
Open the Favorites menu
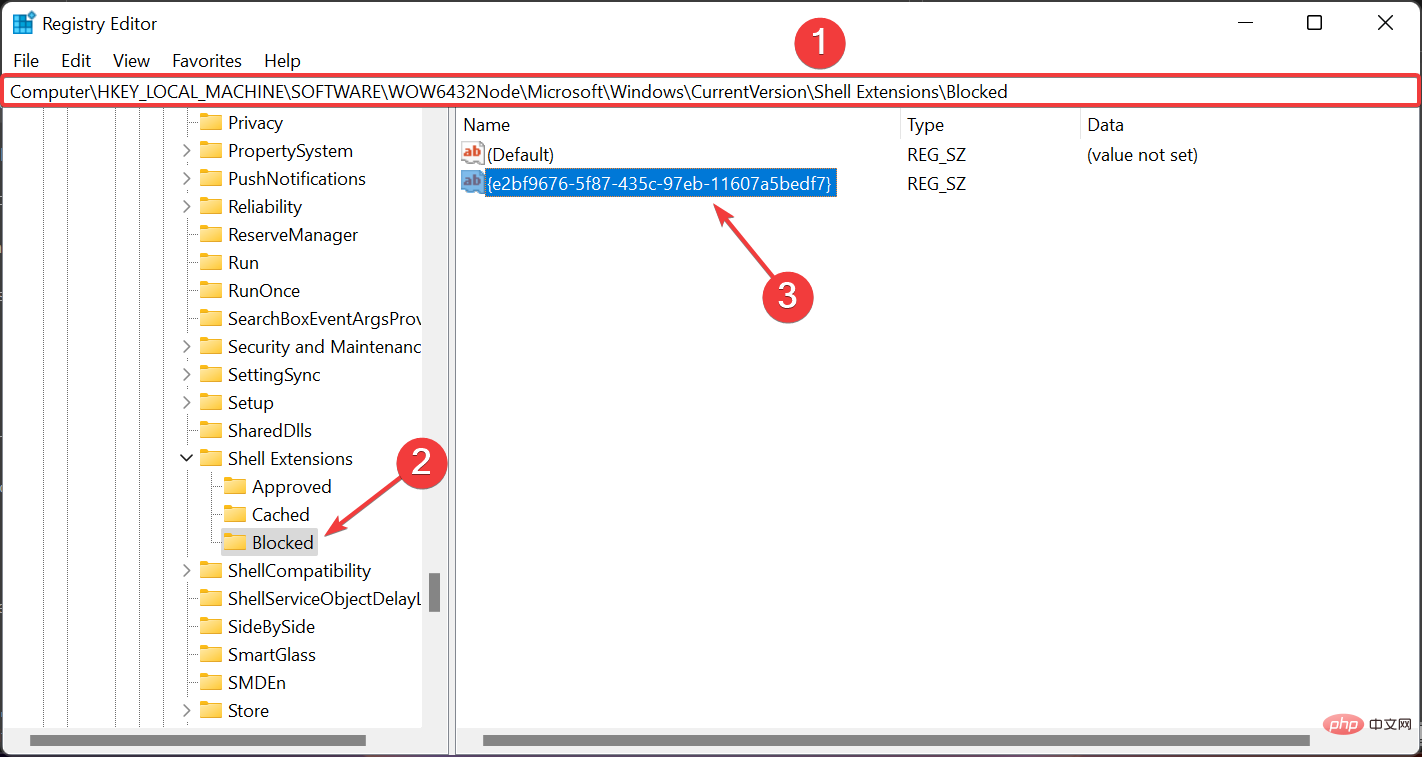(x=207, y=61)
